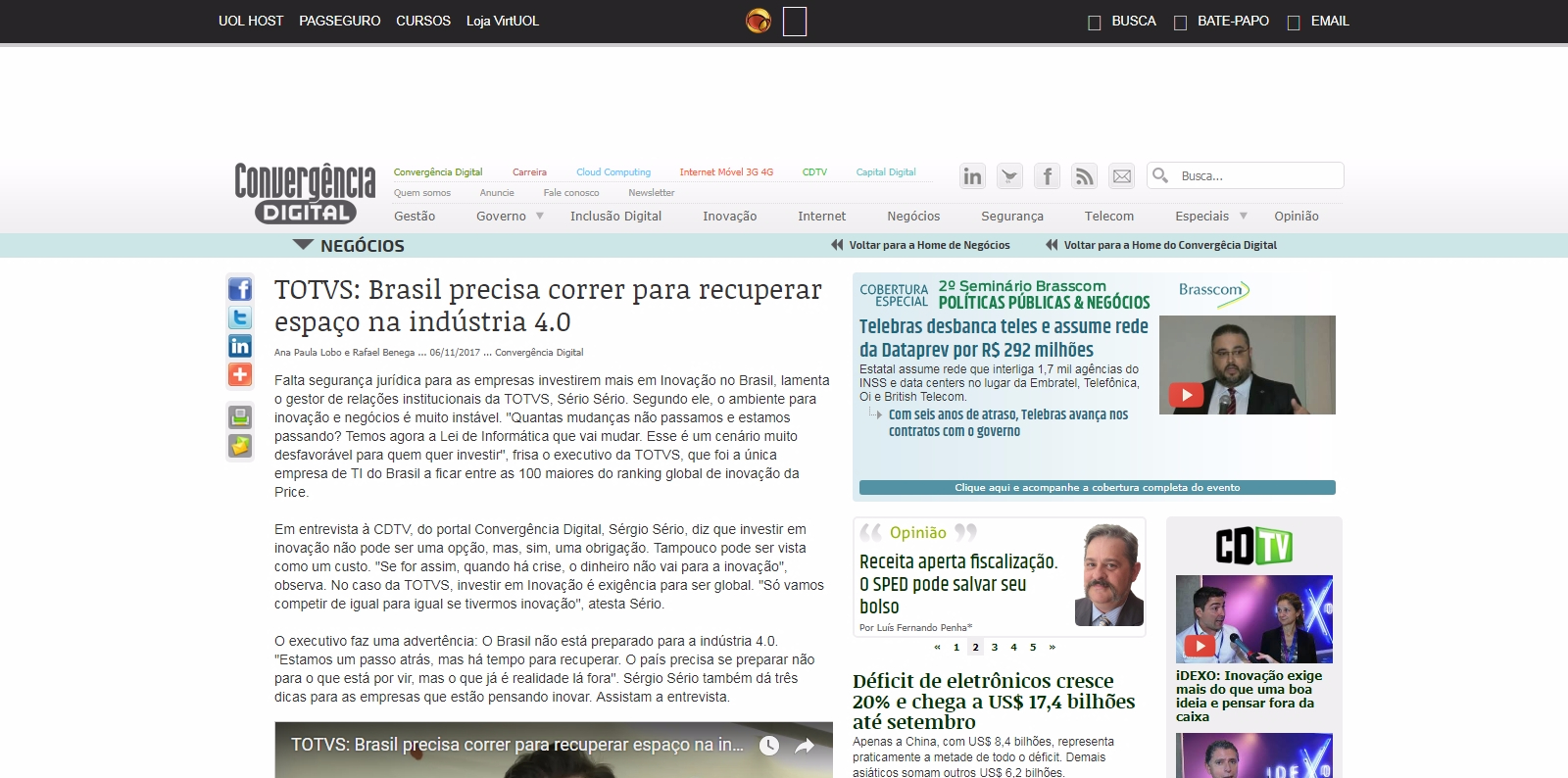Click the magnifier icon in the search box
The width and height of the screenshot is (1568, 778).
coord(1160,175)
